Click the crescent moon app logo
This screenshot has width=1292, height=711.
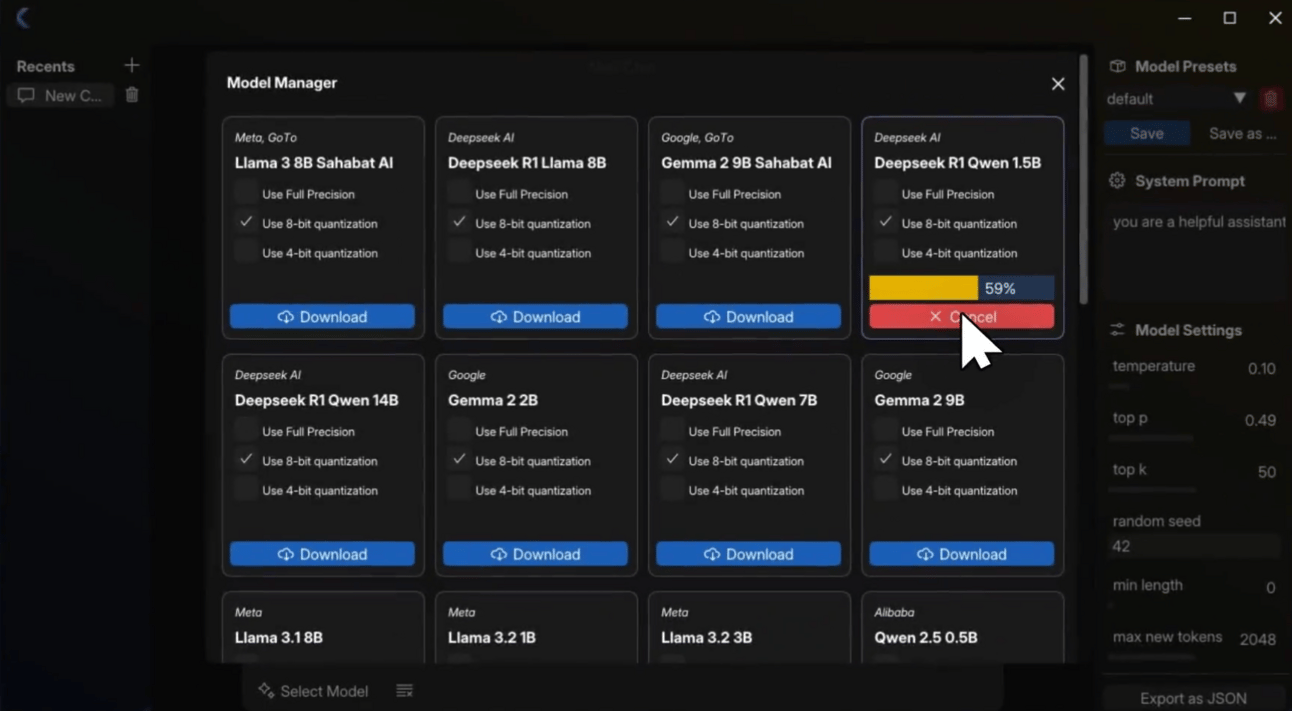[x=24, y=17]
